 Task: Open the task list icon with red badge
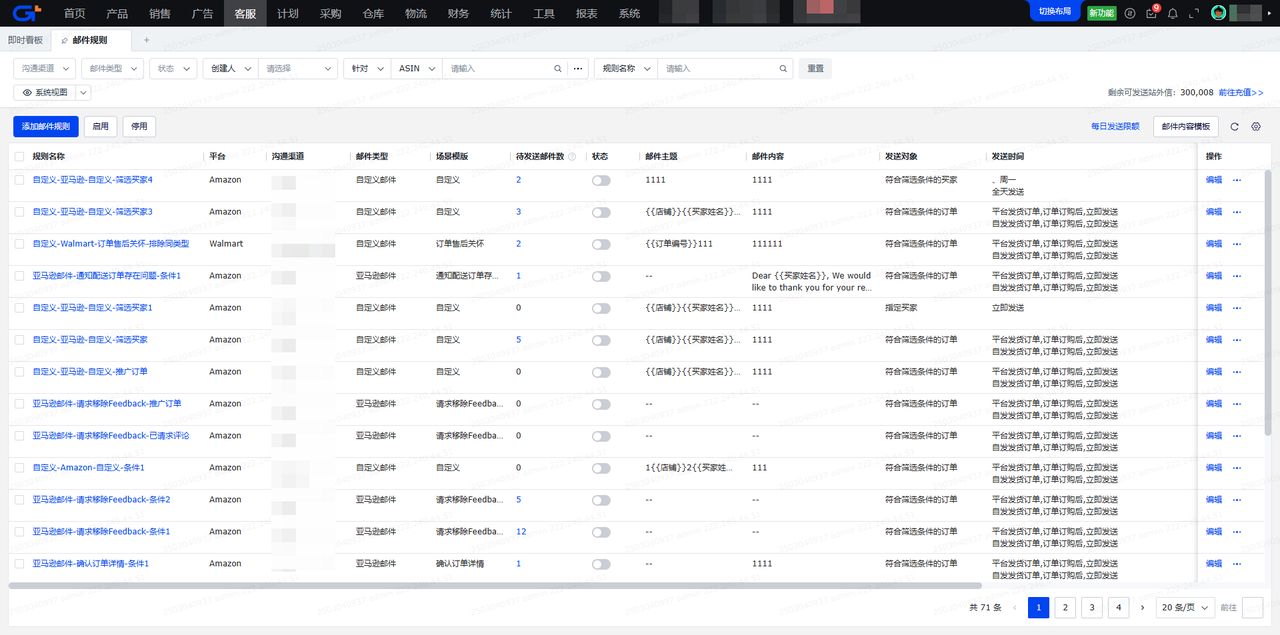[1152, 13]
